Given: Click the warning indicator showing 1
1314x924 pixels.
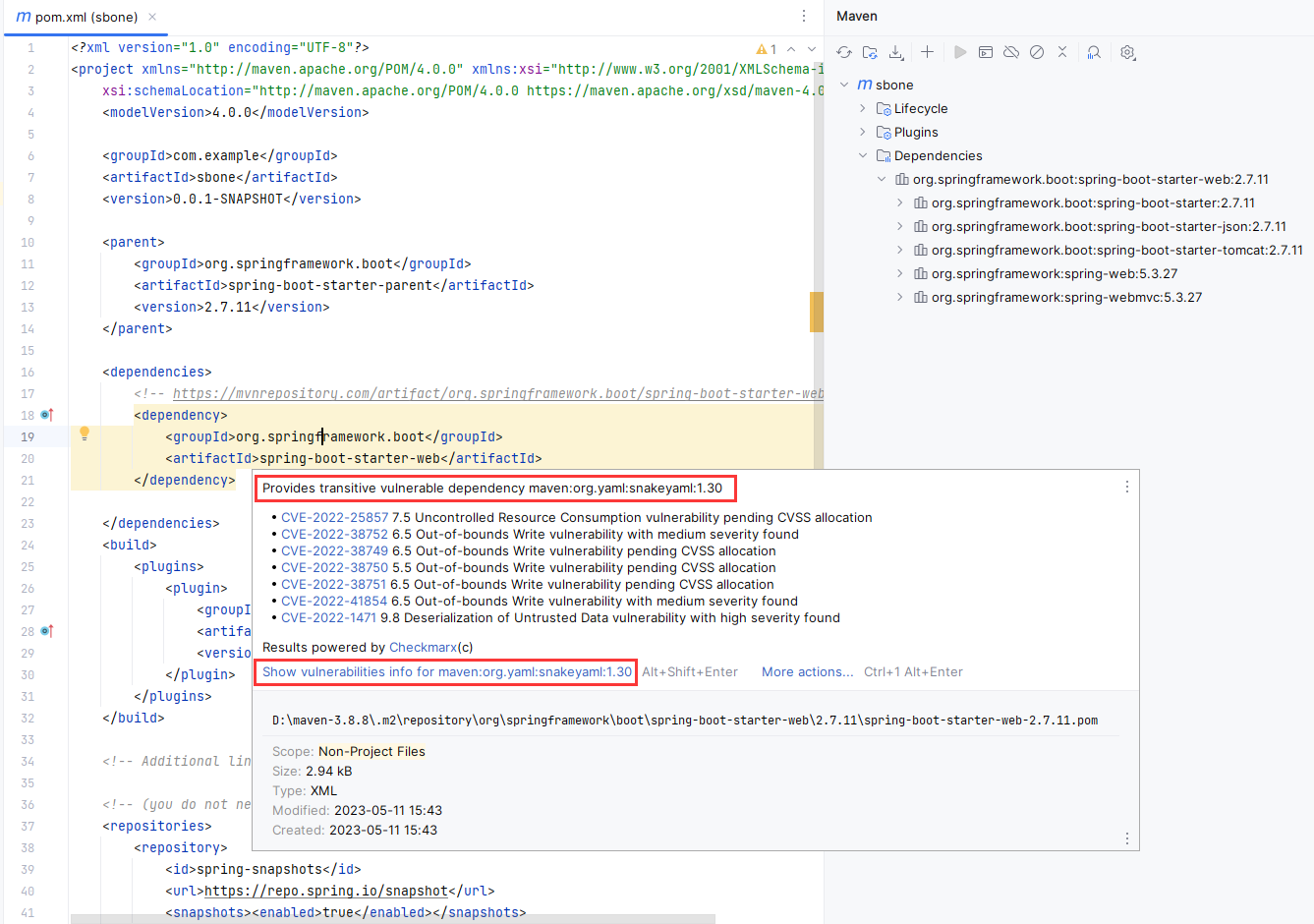Looking at the screenshot, I should click(x=767, y=49).
